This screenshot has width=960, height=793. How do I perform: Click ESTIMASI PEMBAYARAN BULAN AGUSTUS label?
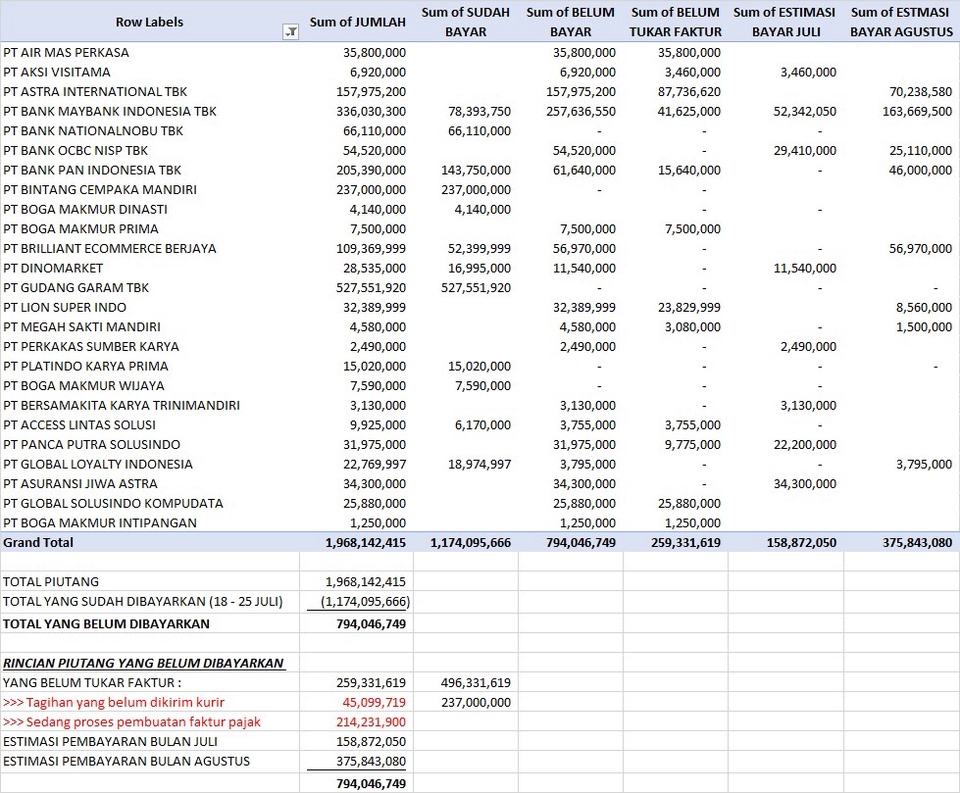[x=126, y=761]
